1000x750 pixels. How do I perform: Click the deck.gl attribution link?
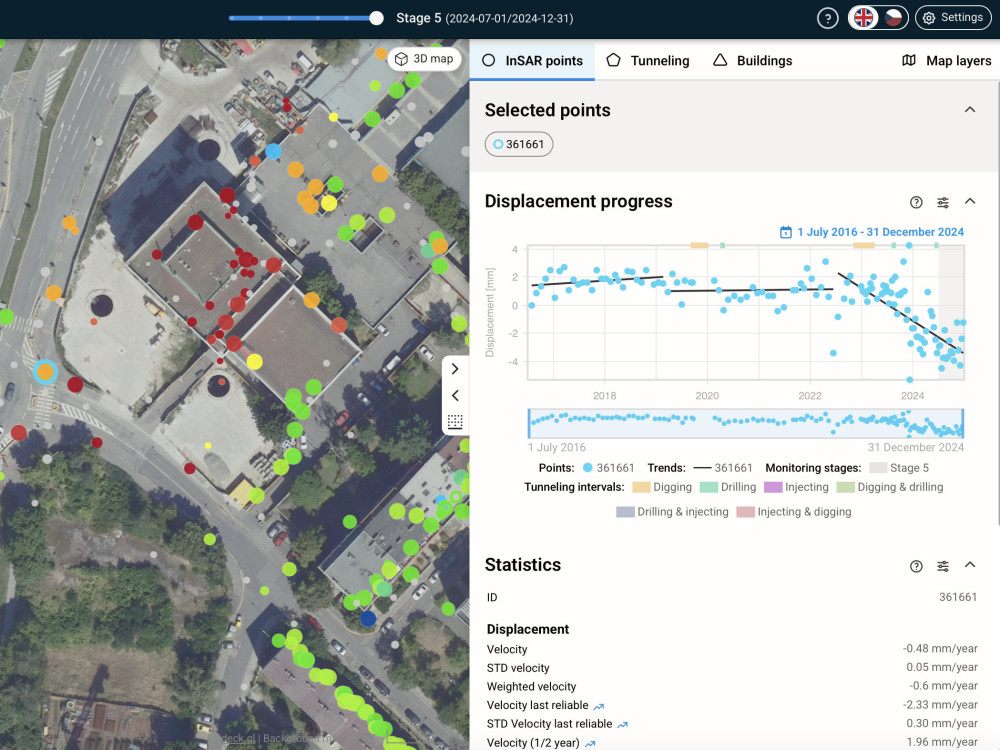click(x=239, y=739)
